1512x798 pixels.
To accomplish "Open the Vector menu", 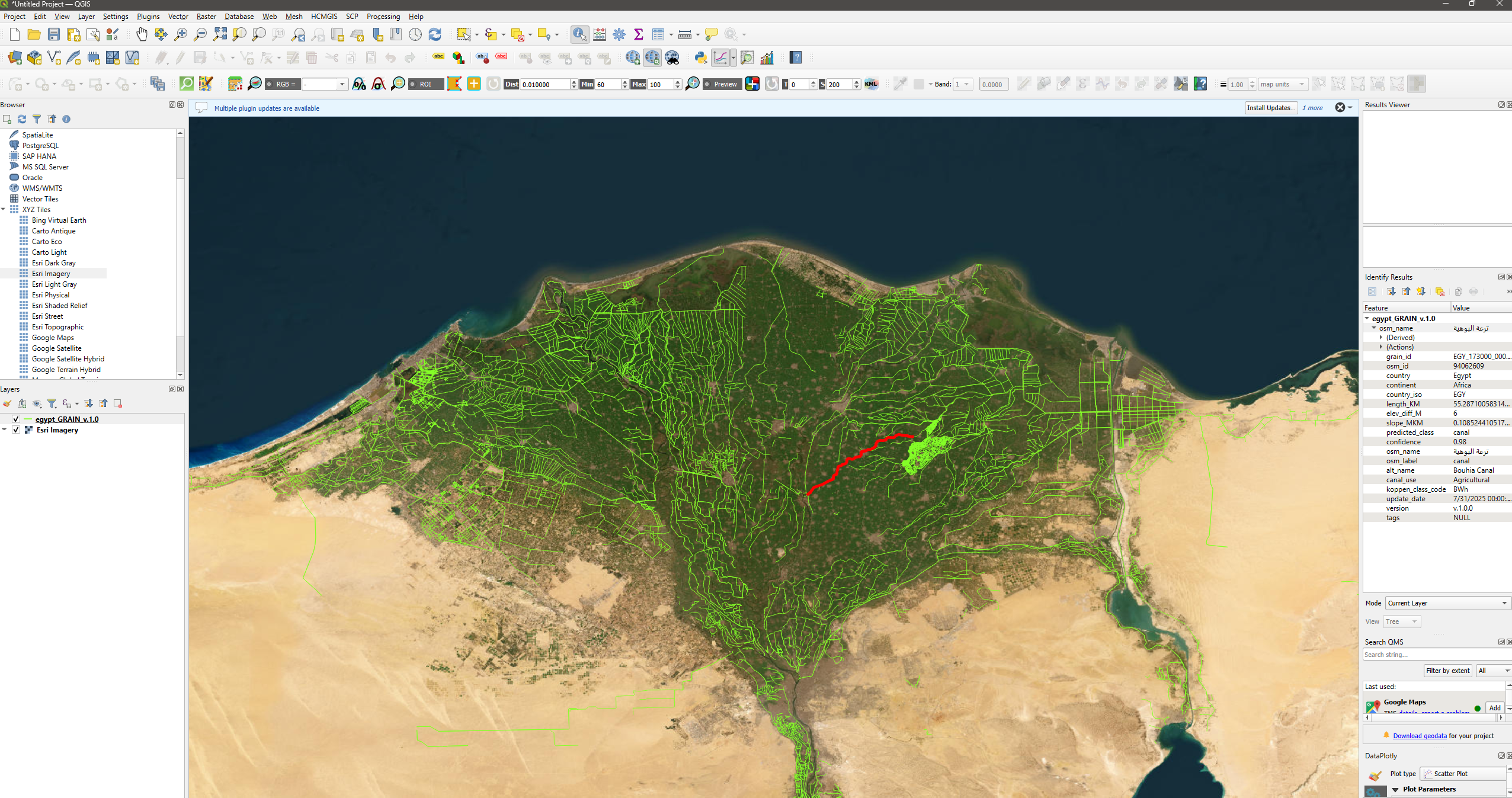I will point(178,17).
